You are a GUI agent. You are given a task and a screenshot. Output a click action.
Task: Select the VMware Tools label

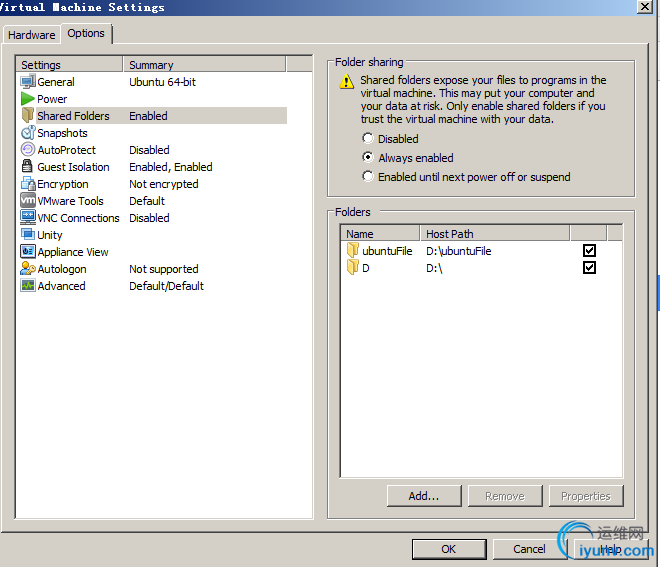70,201
